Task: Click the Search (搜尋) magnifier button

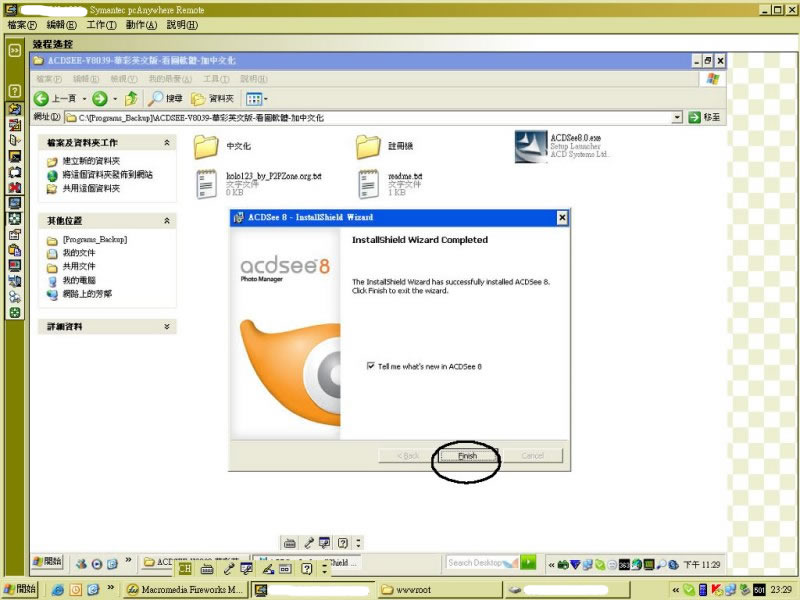Action: tap(165, 98)
